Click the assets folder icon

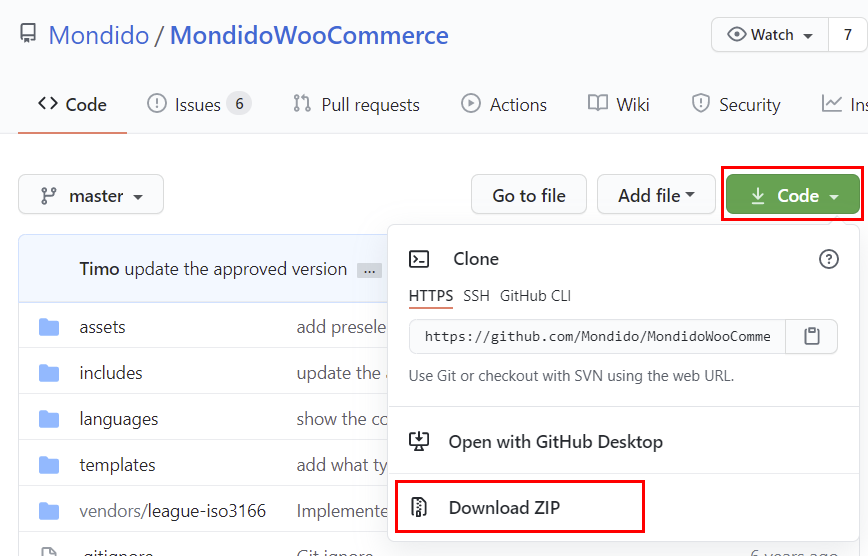click(x=49, y=327)
